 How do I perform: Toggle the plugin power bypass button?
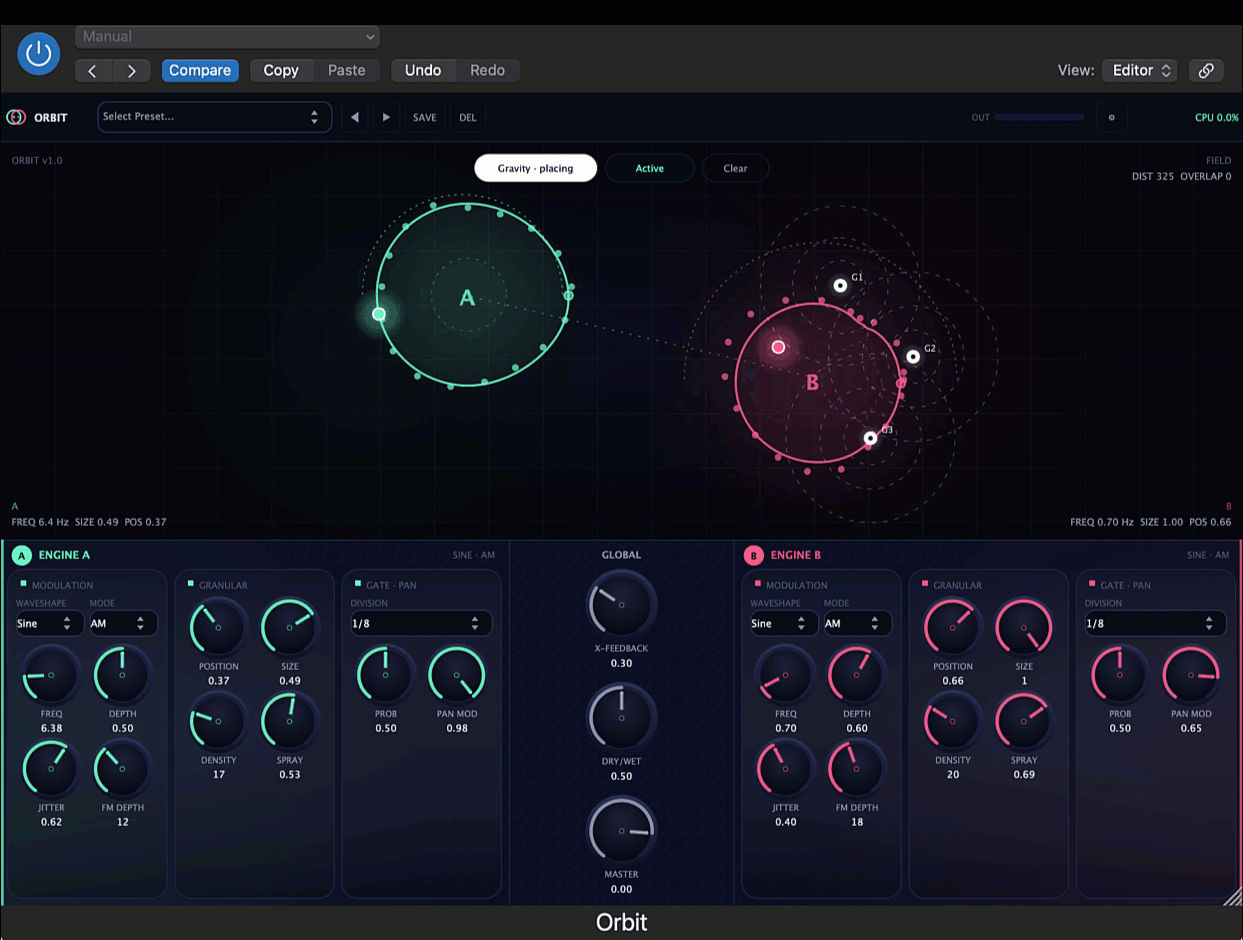(38, 54)
